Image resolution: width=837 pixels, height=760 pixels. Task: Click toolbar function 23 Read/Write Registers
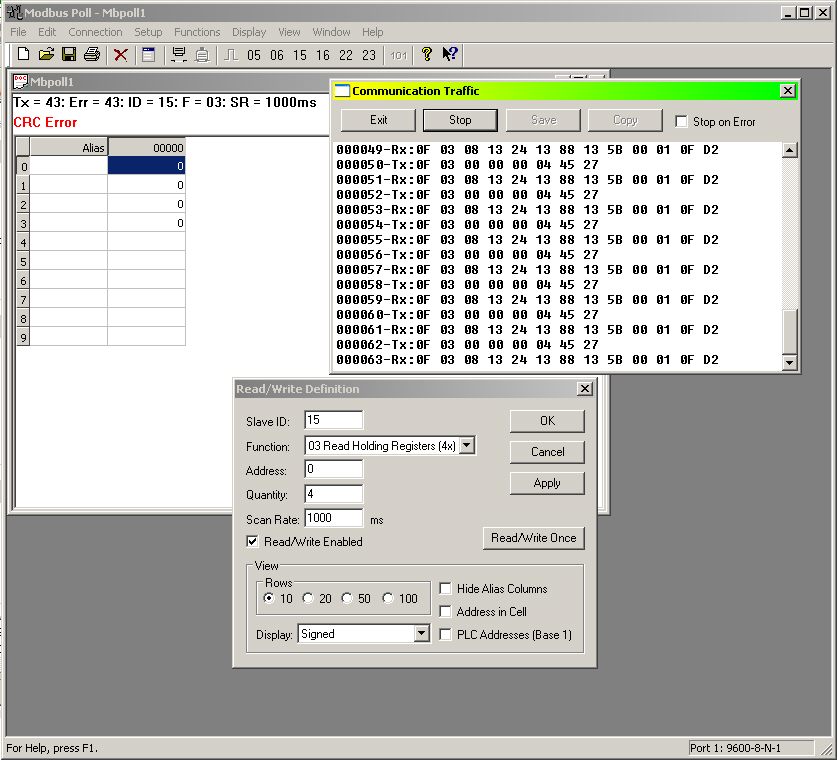(368, 55)
